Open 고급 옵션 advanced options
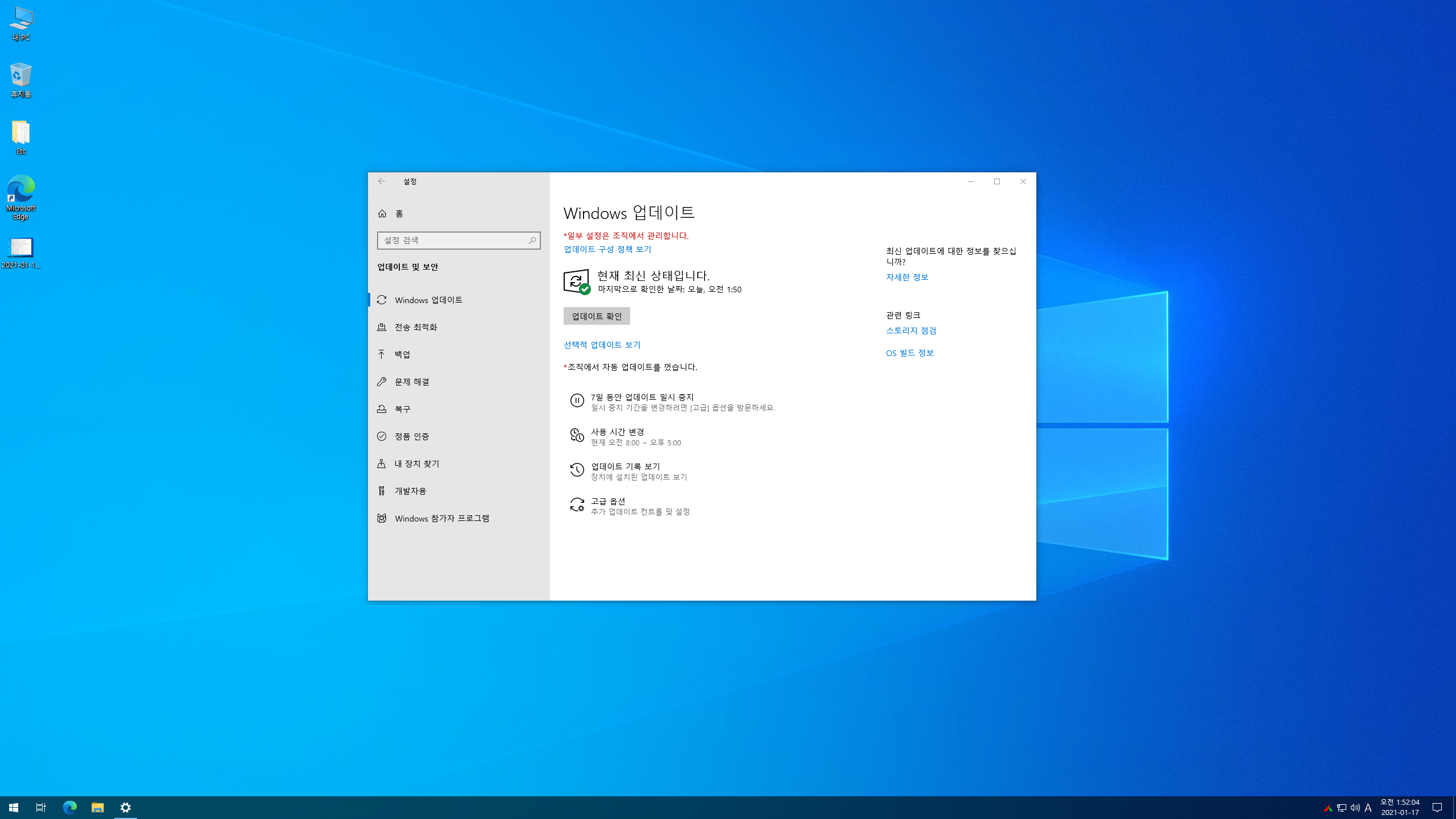Image resolution: width=1456 pixels, height=819 pixels. pyautogui.click(x=607, y=502)
